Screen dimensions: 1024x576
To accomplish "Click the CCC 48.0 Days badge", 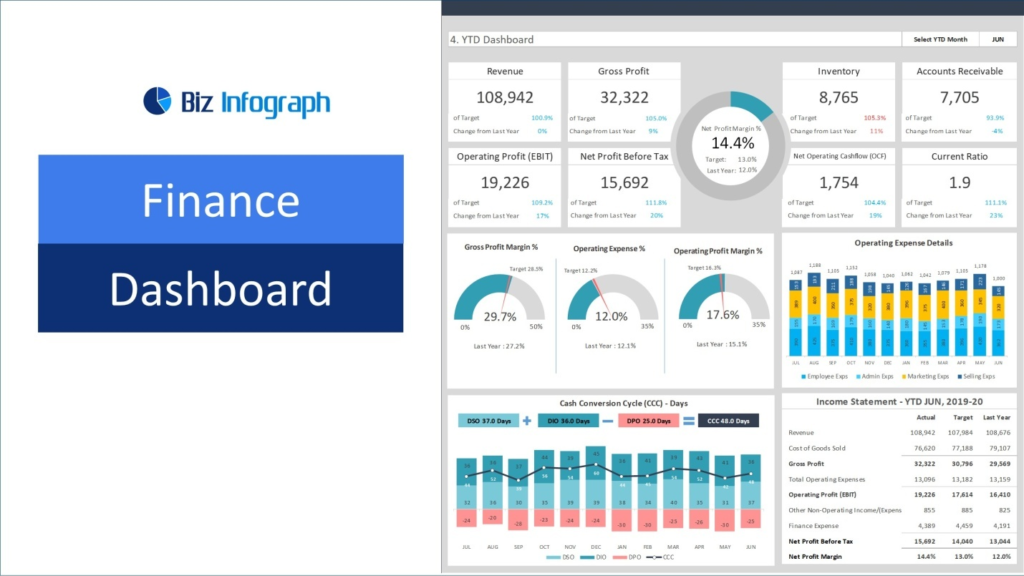I will click(727, 421).
